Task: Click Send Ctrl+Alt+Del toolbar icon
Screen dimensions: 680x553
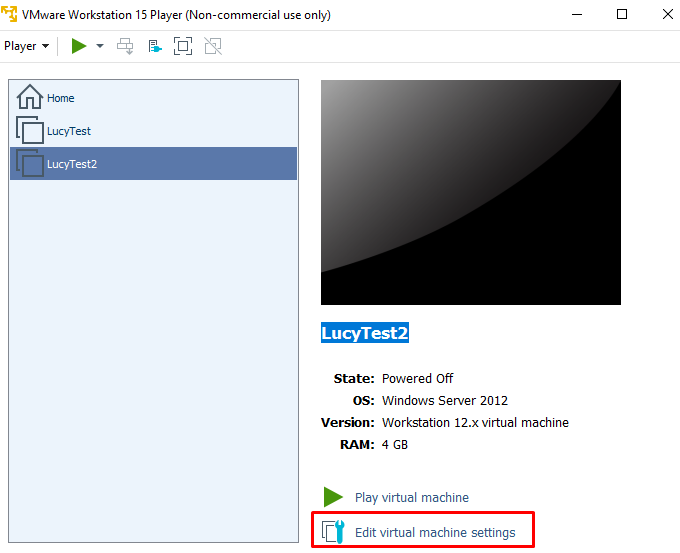Action: (x=125, y=46)
